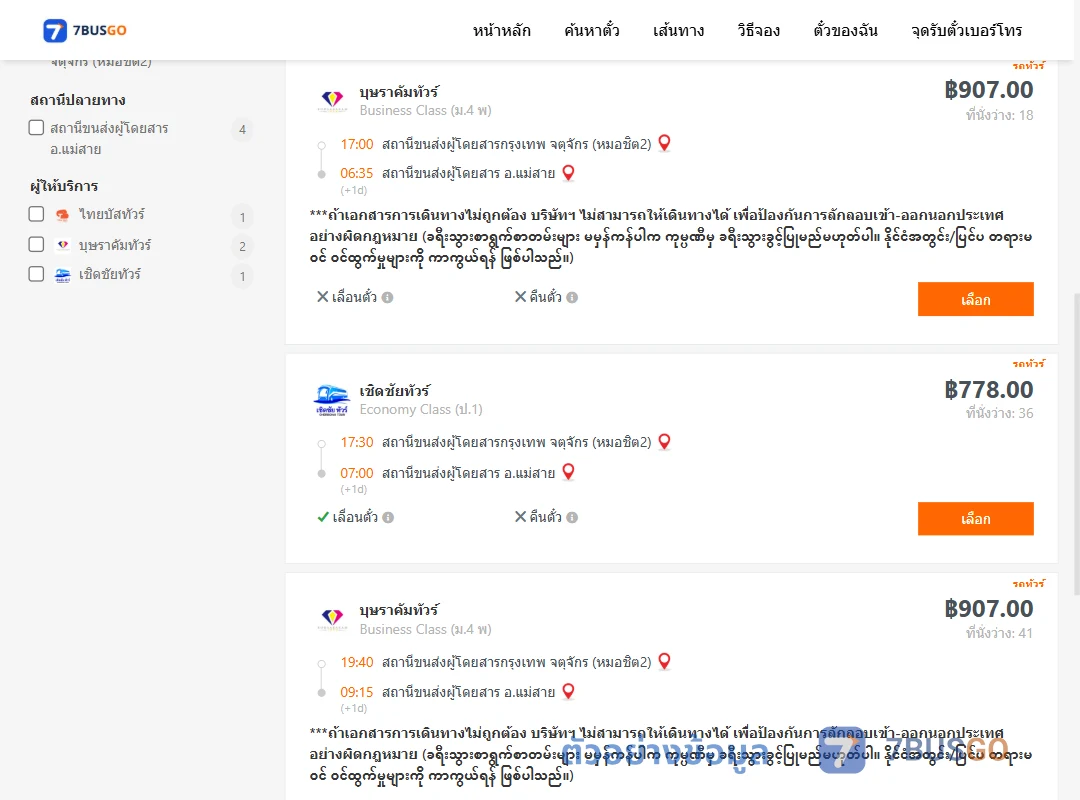Click the 06:35 arrival time
1080x800 pixels.
tap(357, 173)
